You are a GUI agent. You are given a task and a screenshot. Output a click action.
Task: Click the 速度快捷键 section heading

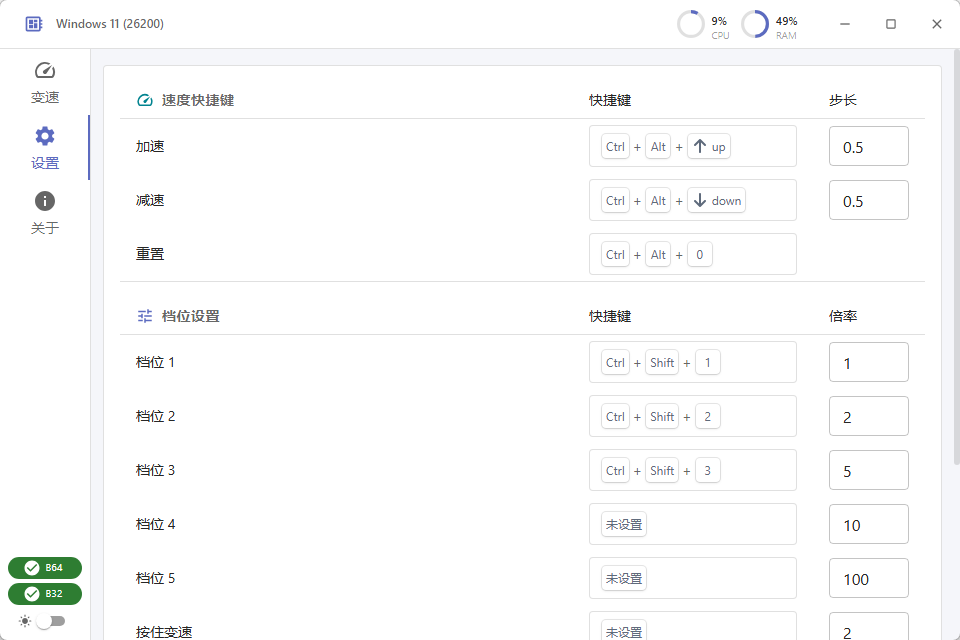pyautogui.click(x=198, y=100)
